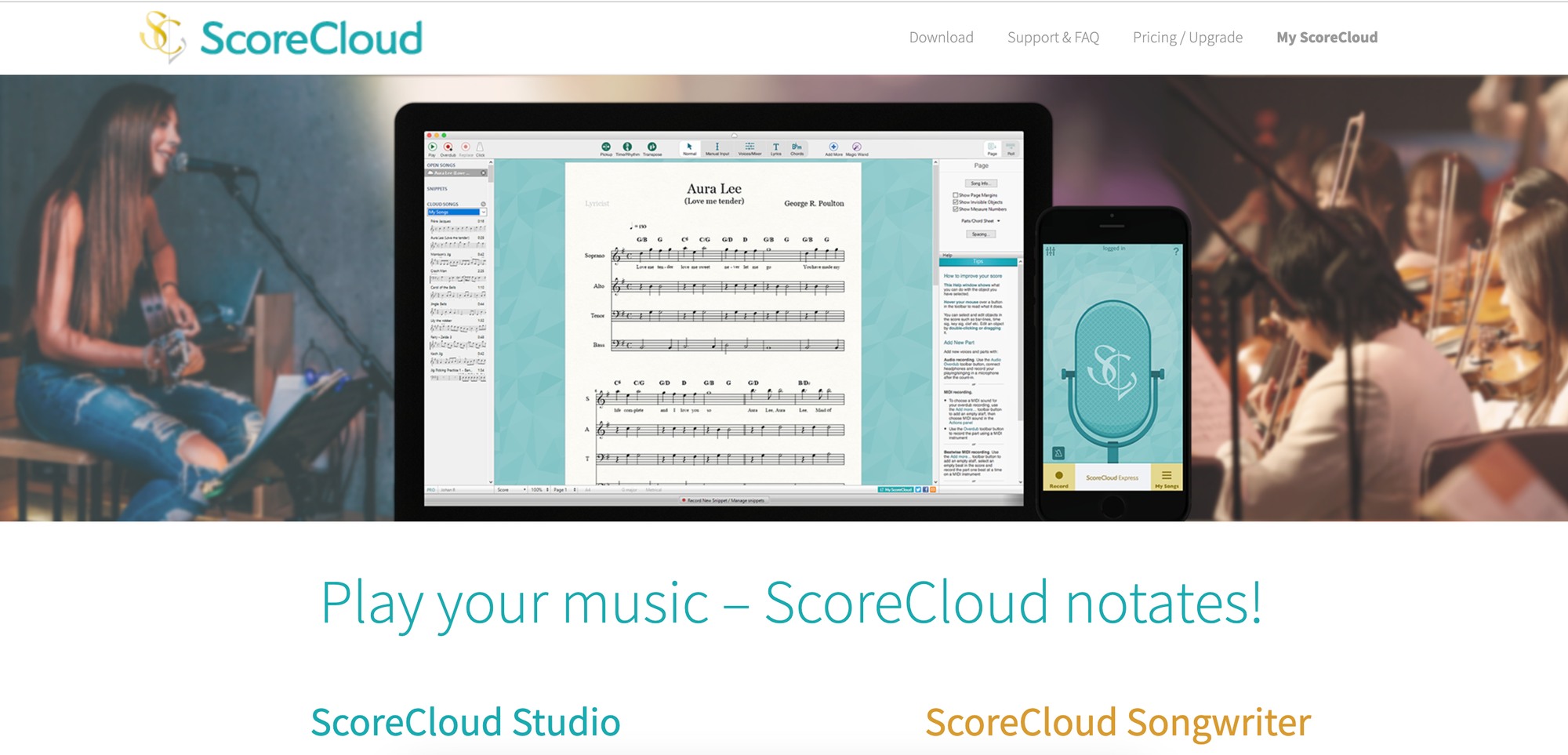
Task: Select the Manual Input tool
Action: coord(717,147)
